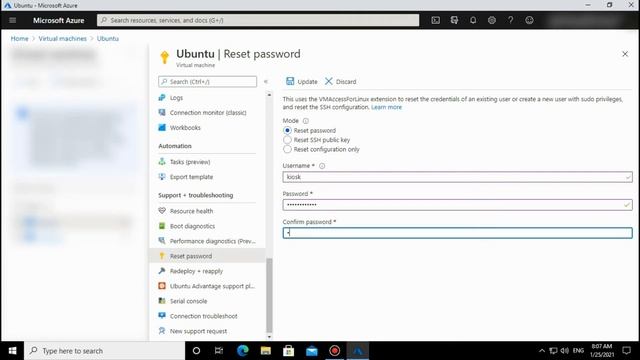Open Windows Start menu
The height and width of the screenshot is (360, 640).
point(12,351)
